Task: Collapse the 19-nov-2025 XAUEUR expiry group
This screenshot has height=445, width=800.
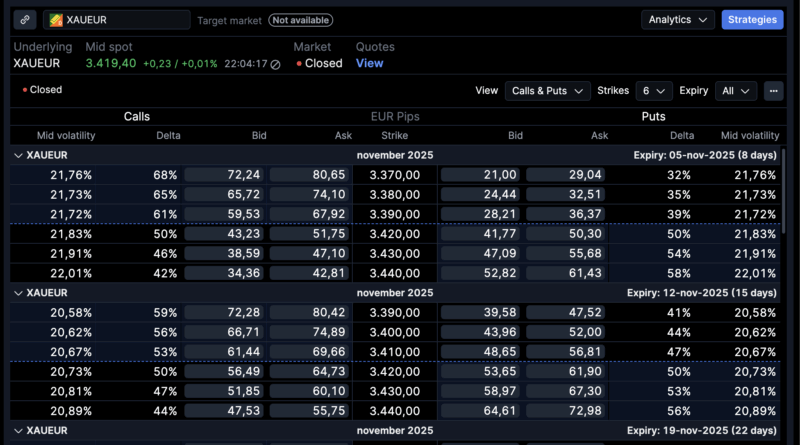Action: (18, 430)
